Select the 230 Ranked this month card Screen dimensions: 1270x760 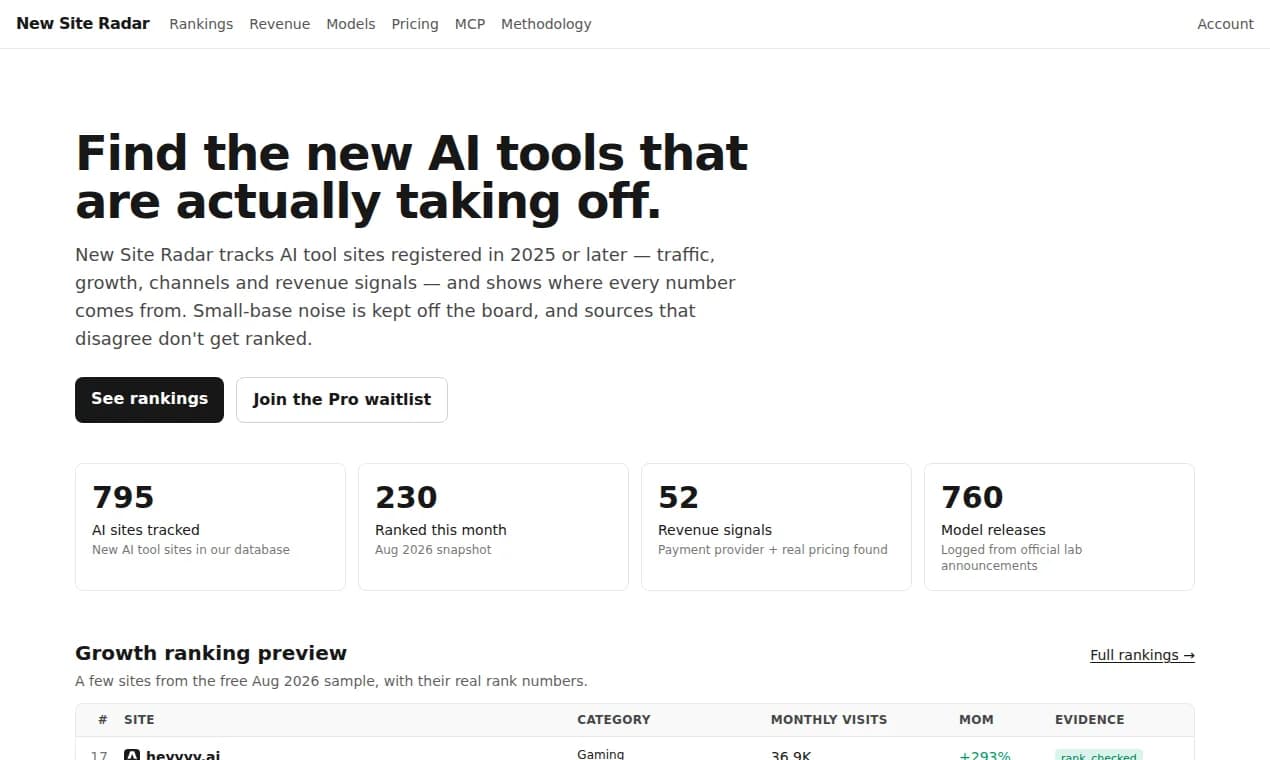(493, 526)
